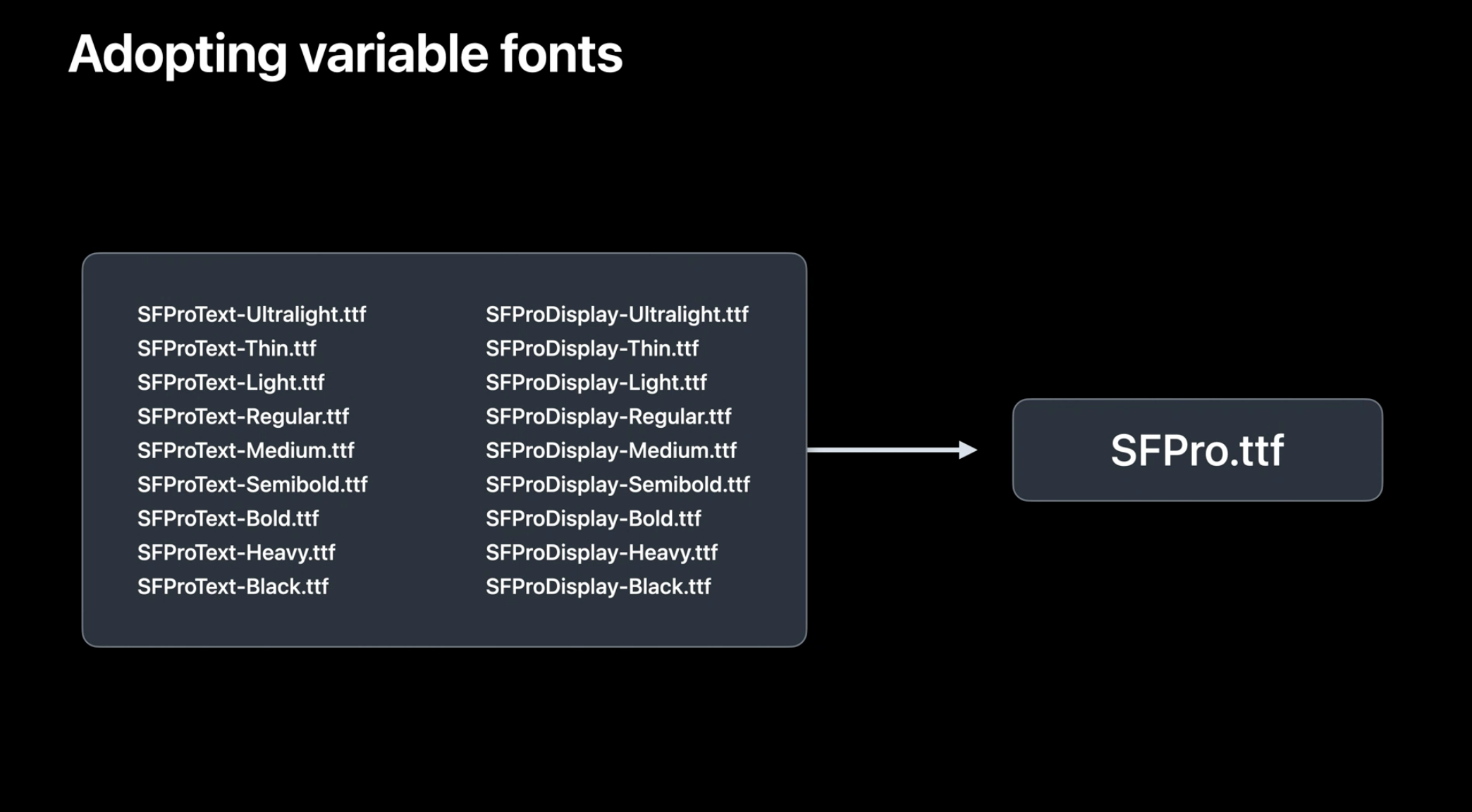1472x812 pixels.
Task: Click the SFProDisplay-Thin.ttf file name
Action: pos(592,348)
